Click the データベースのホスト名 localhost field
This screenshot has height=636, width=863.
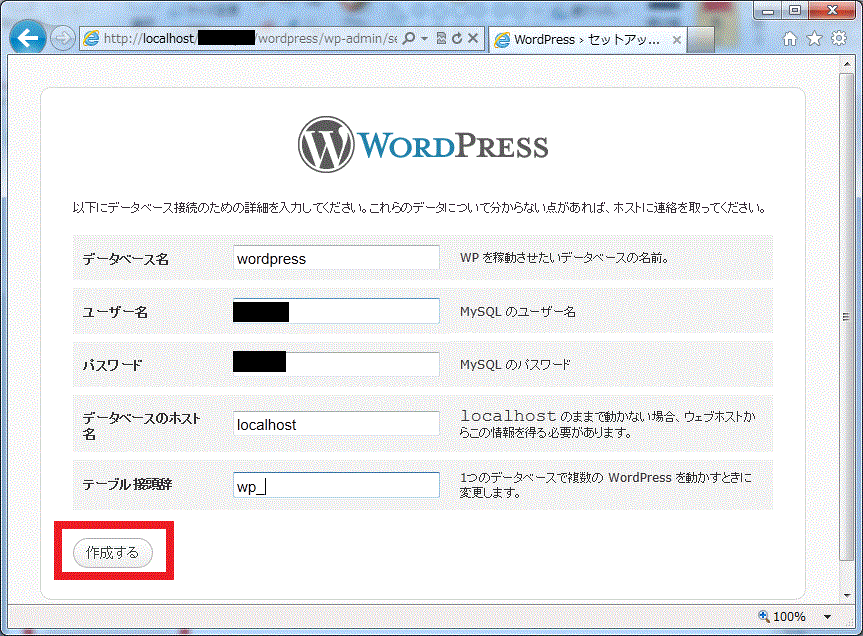tap(336, 424)
